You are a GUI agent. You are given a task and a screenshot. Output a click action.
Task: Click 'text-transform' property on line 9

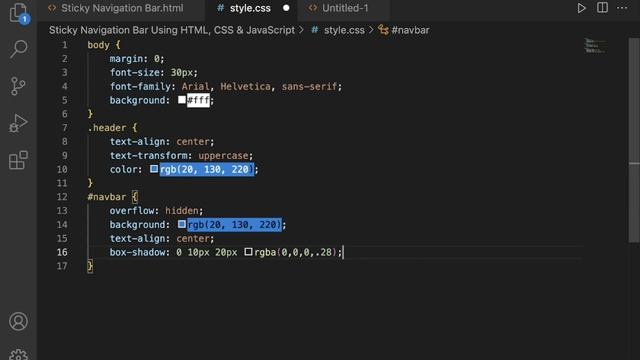coord(148,156)
